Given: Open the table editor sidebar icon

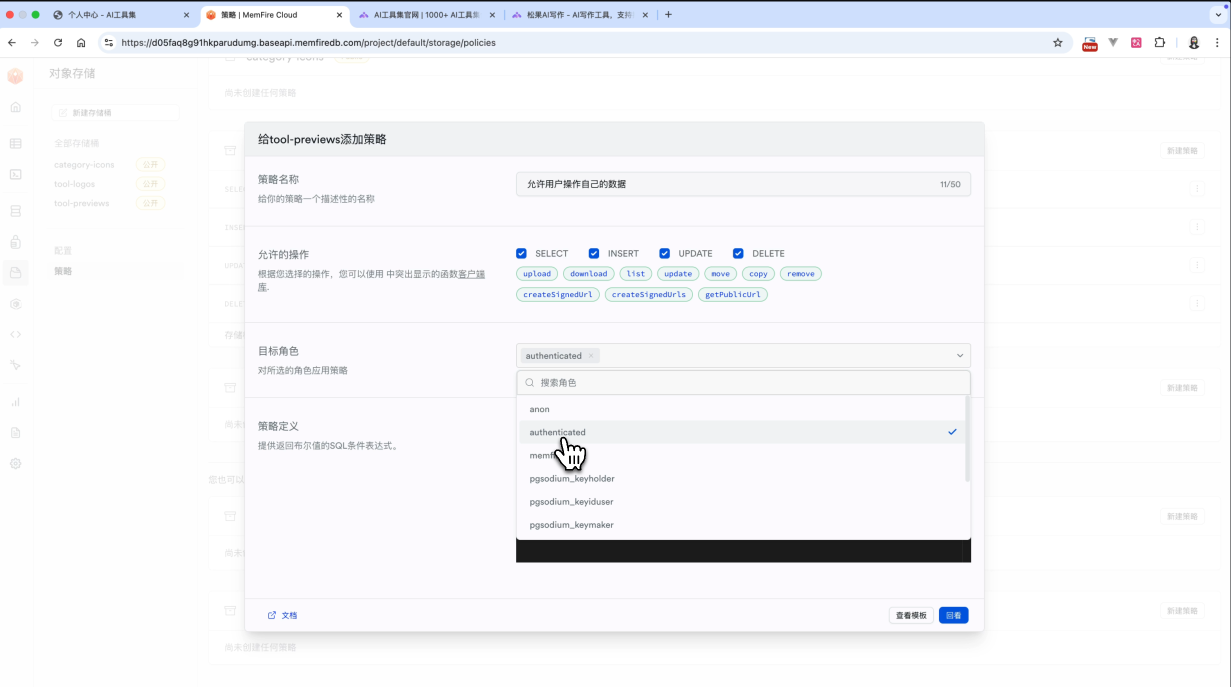Looking at the screenshot, I should click(15, 143).
